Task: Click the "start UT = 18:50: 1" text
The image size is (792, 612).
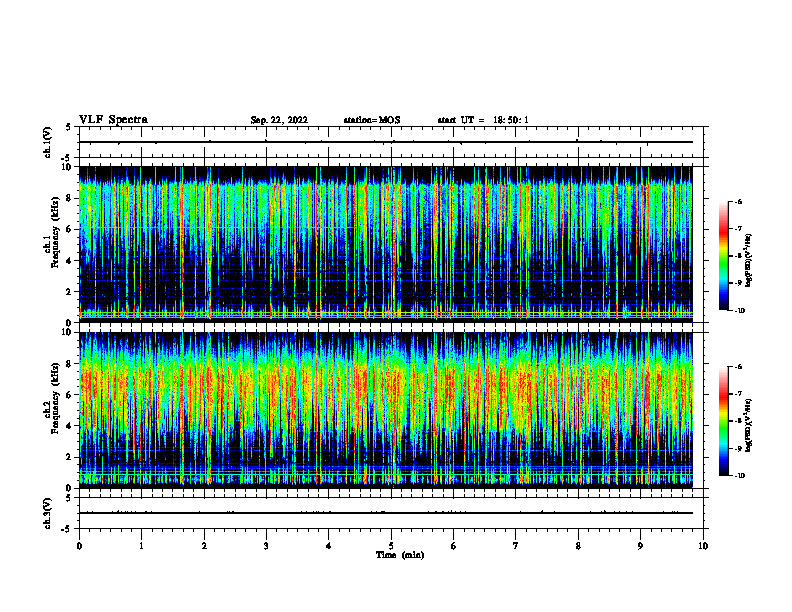Action: coord(483,120)
